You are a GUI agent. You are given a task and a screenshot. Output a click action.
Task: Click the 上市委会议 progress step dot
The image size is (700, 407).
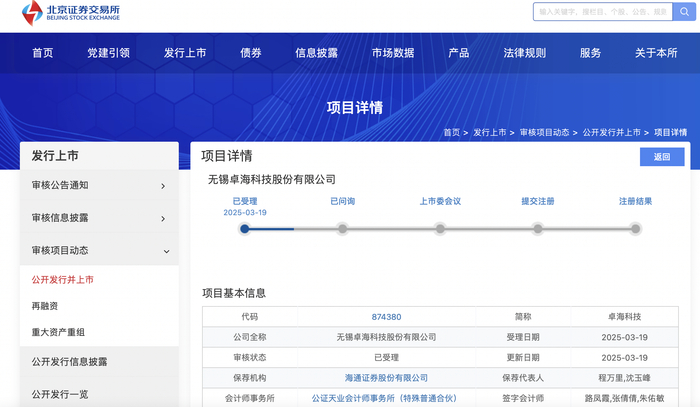point(440,229)
